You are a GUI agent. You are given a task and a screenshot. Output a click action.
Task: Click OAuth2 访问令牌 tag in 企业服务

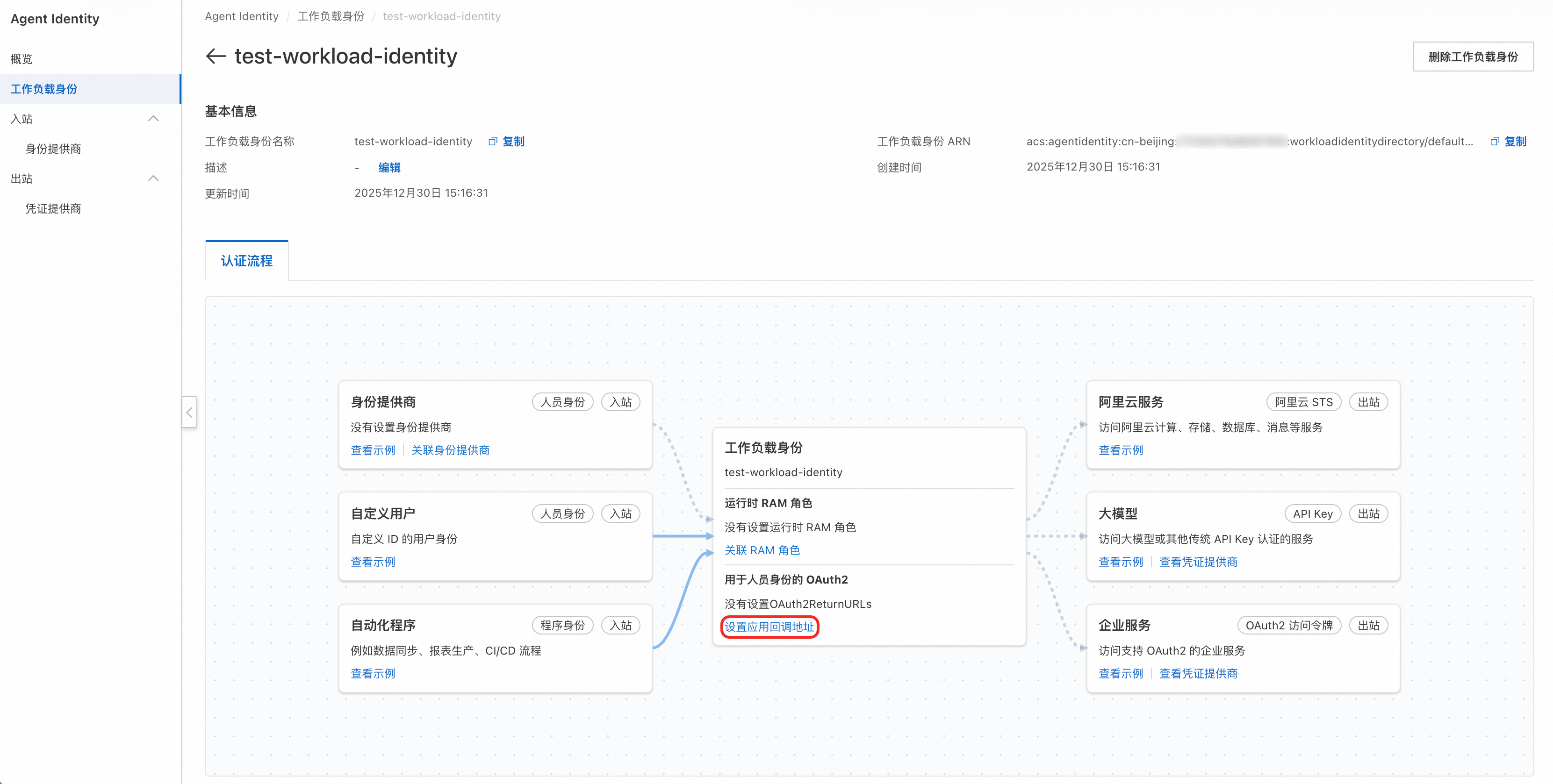coord(1288,626)
